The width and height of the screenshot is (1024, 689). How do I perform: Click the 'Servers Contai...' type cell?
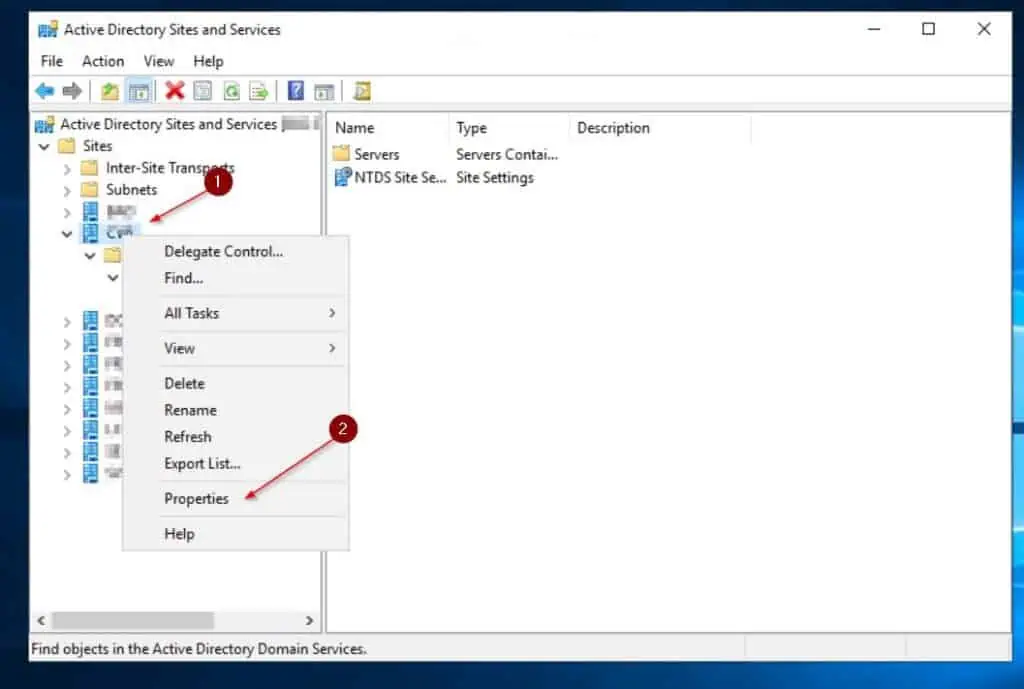tap(507, 155)
